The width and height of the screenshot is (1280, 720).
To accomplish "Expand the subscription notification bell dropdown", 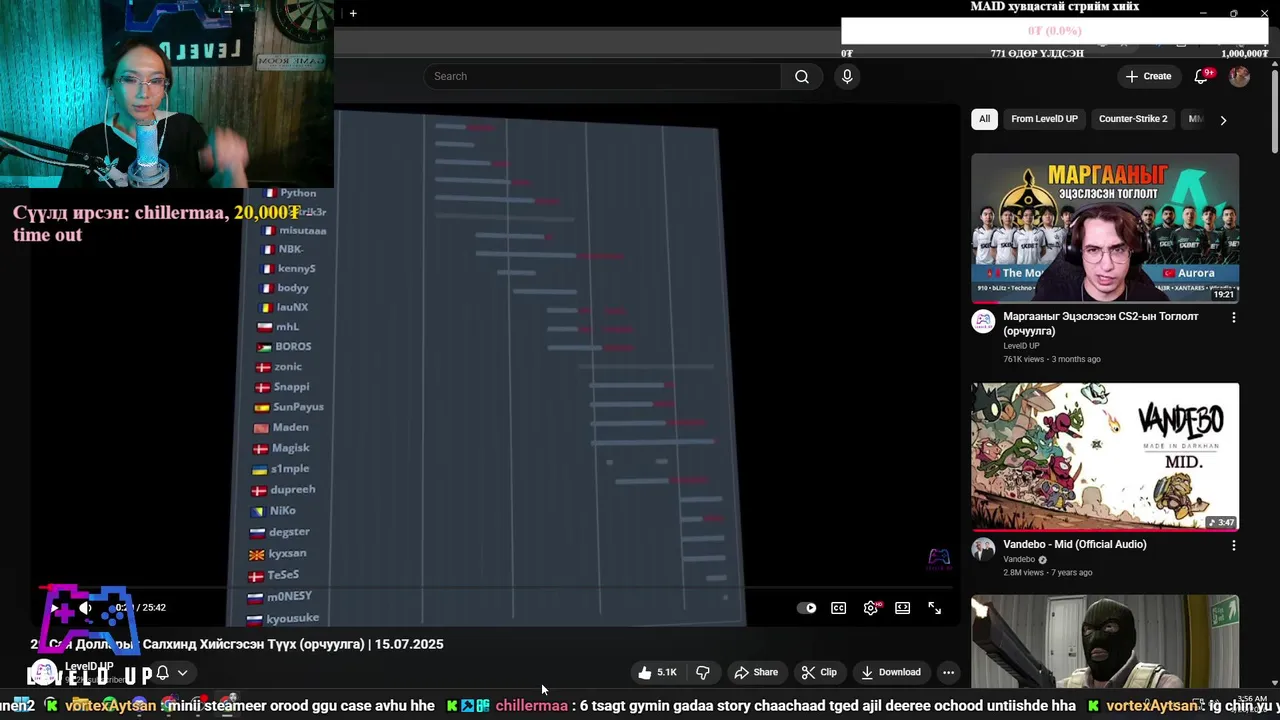I will [x=171, y=673].
